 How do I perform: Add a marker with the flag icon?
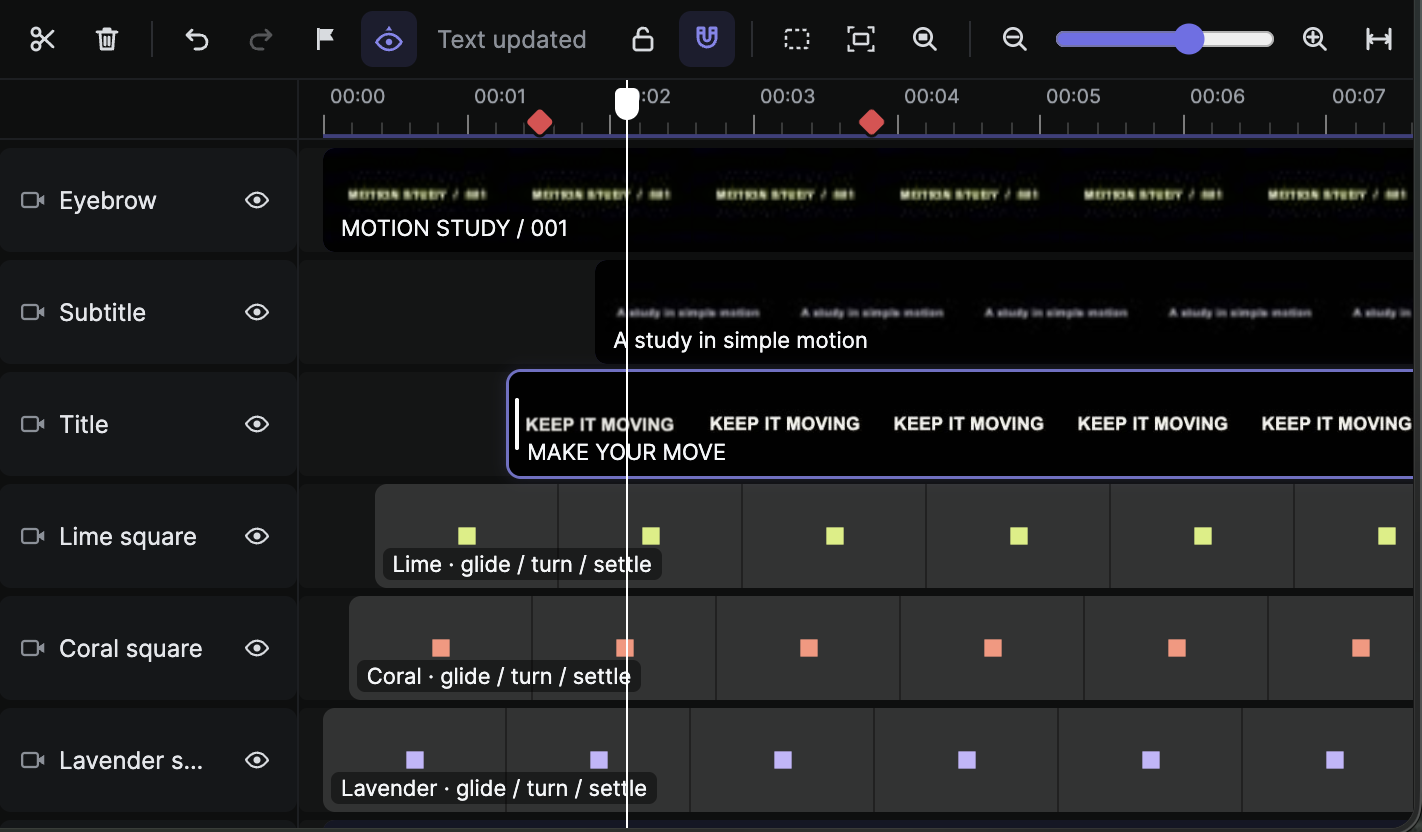tap(325, 39)
